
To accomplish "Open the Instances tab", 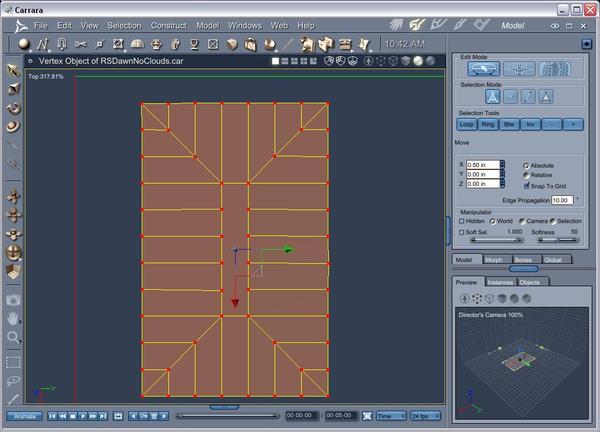I will 500,282.
